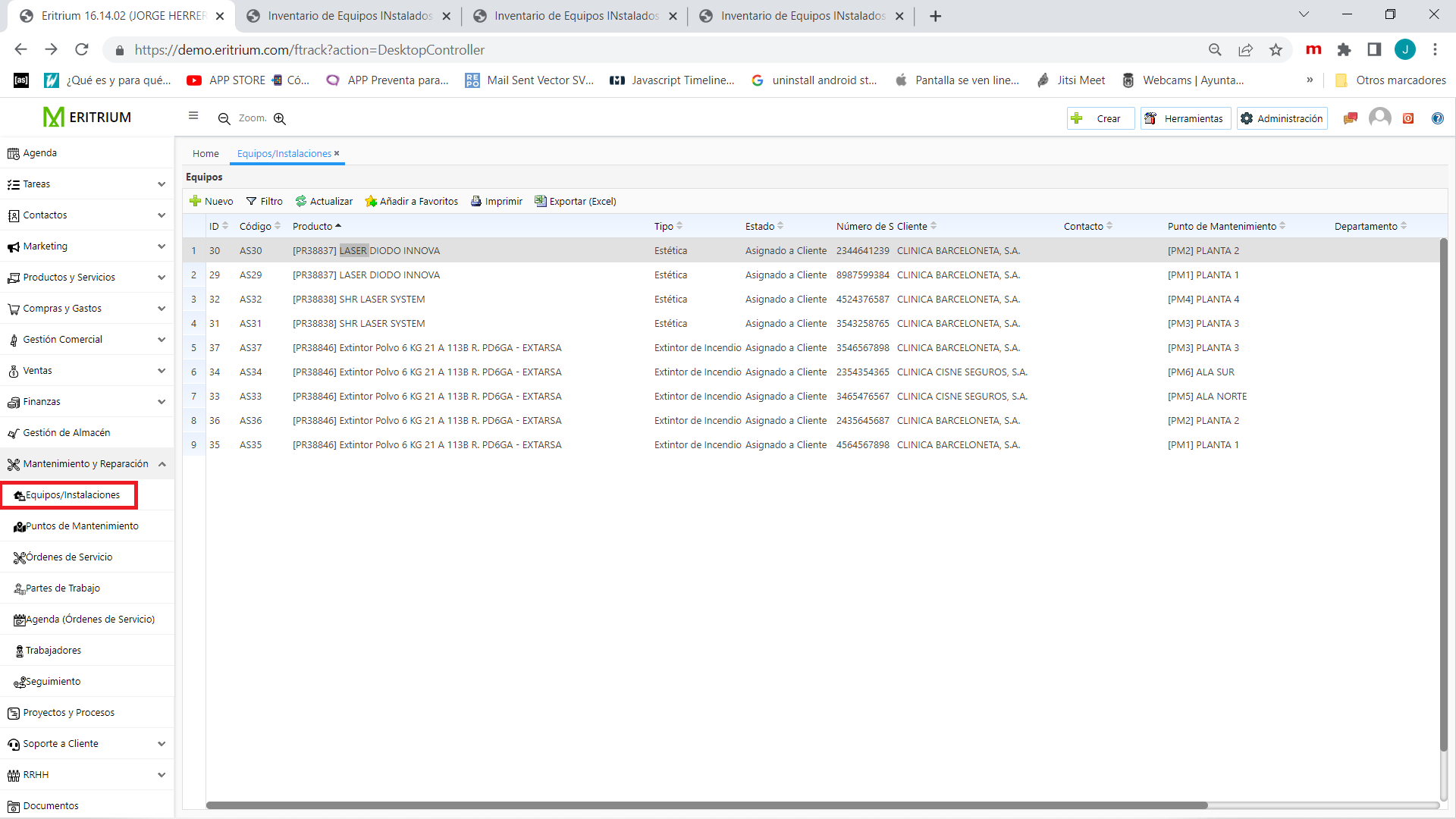
Task: Open the browser extensions puzzle icon
Action: coord(1344,49)
